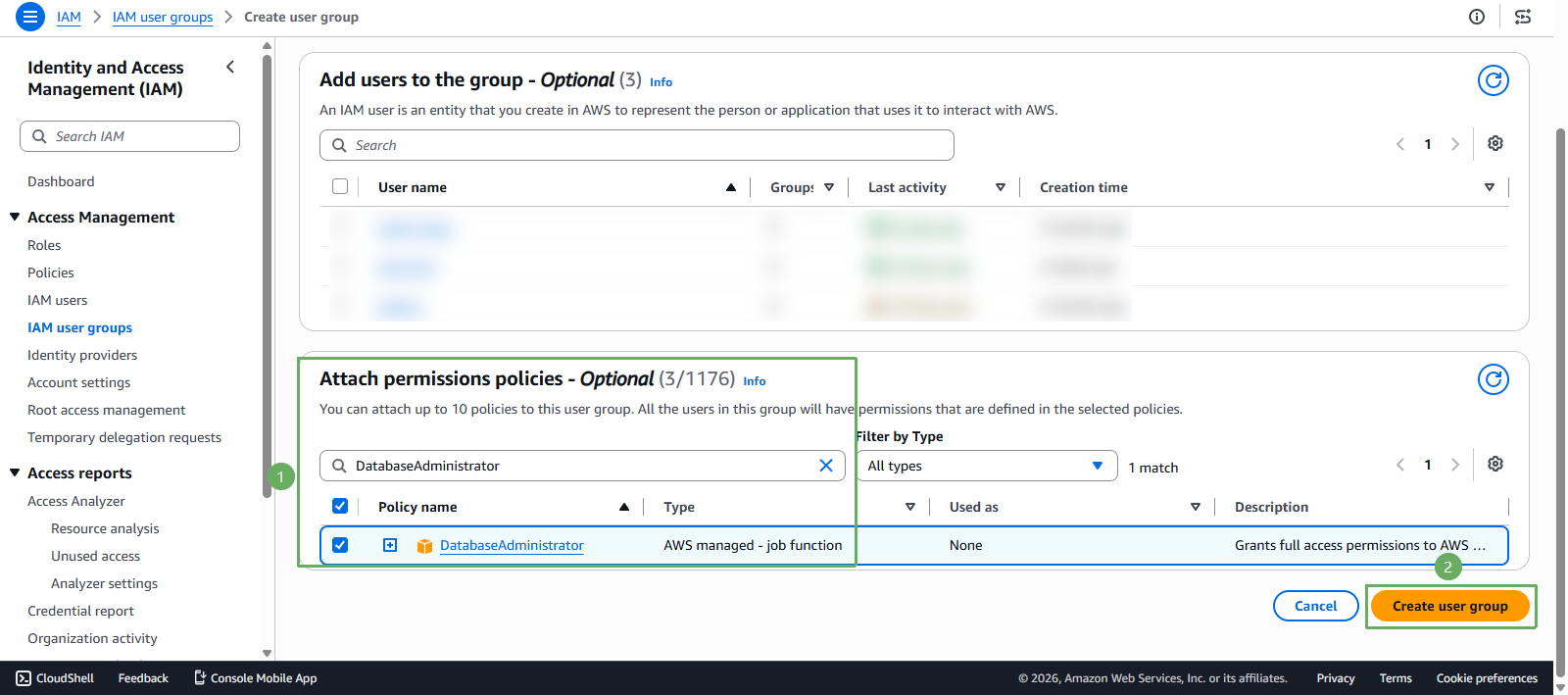Go to next page of users
The image size is (1568, 695).
pyautogui.click(x=1455, y=144)
